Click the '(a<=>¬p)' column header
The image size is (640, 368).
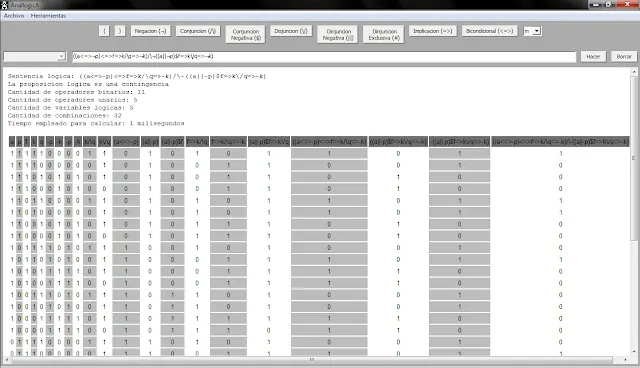tap(126, 142)
